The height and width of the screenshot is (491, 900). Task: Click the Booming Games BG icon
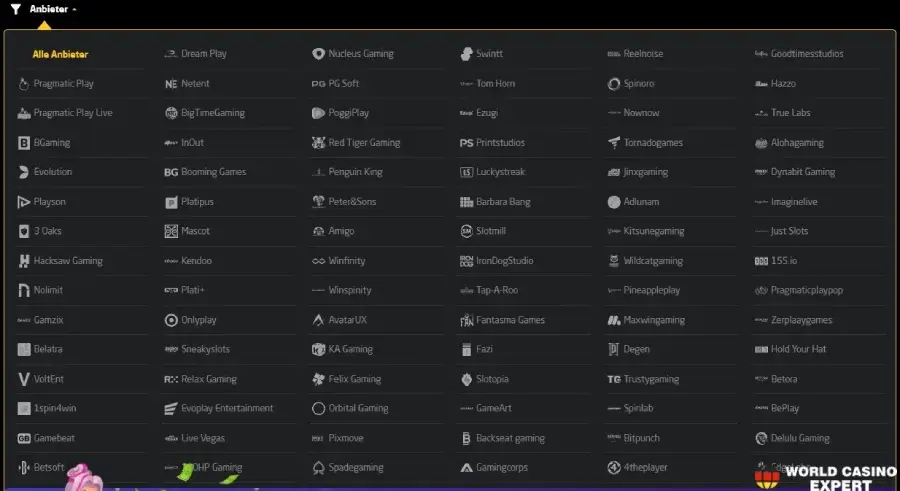click(x=171, y=172)
